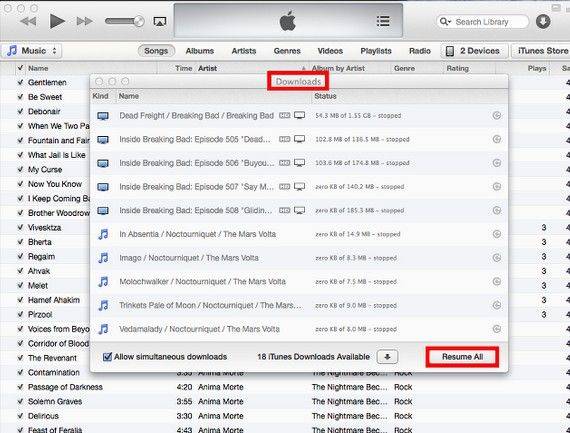Click Resume All in Downloads window
This screenshot has width=570, height=433.
pos(462,357)
